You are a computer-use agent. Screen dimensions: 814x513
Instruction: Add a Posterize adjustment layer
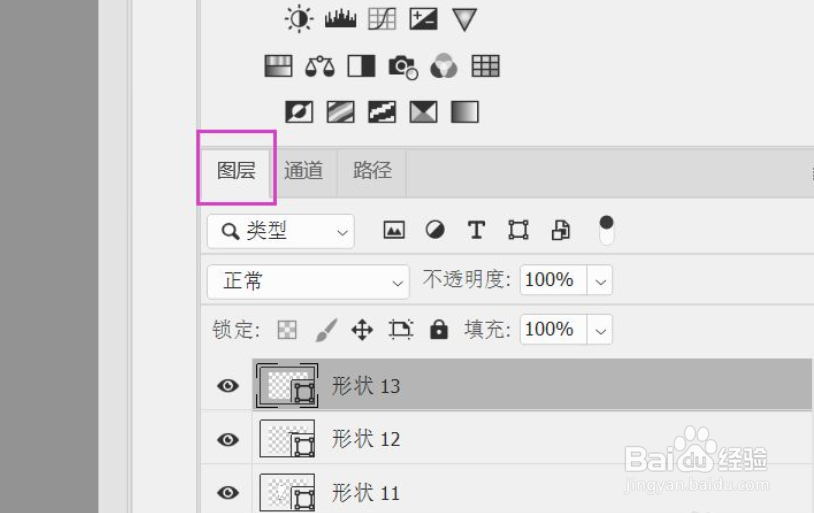[x=341, y=112]
